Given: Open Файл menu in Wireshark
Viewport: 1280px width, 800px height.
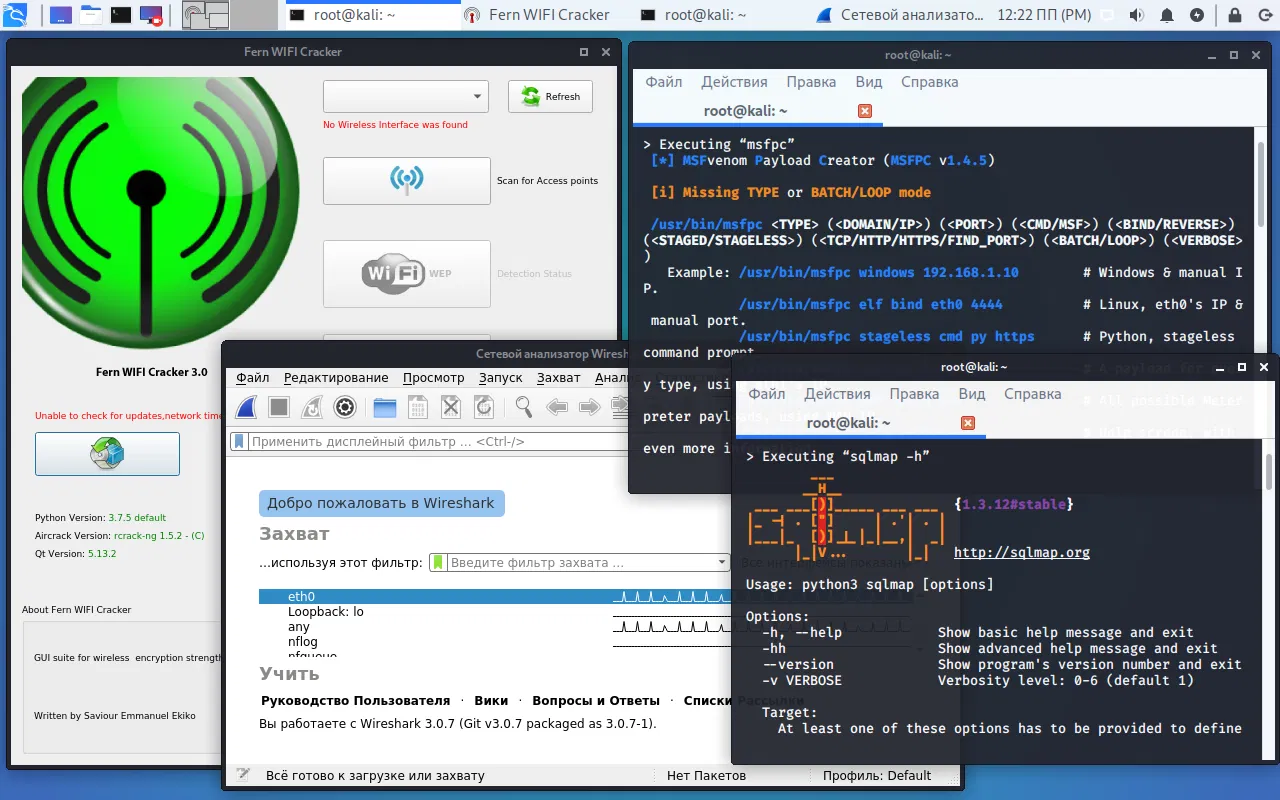Looking at the screenshot, I should (x=253, y=378).
